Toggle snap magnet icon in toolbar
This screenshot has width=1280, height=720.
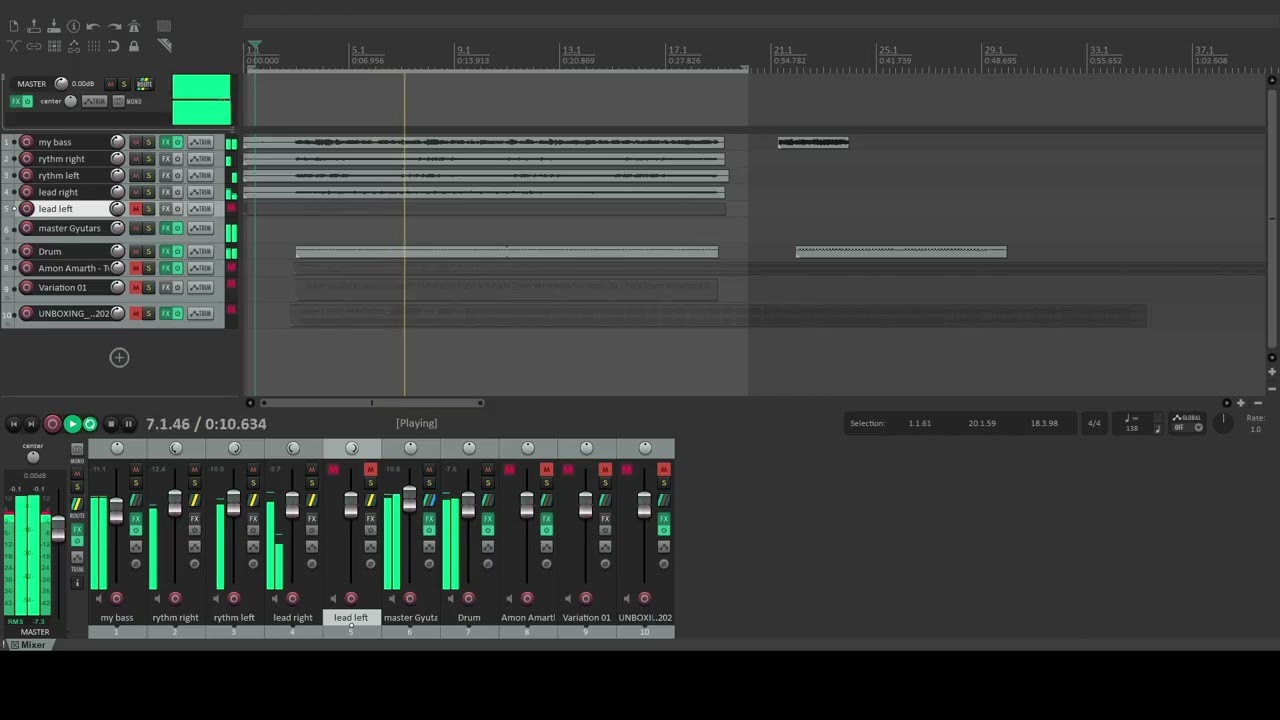click(x=114, y=46)
